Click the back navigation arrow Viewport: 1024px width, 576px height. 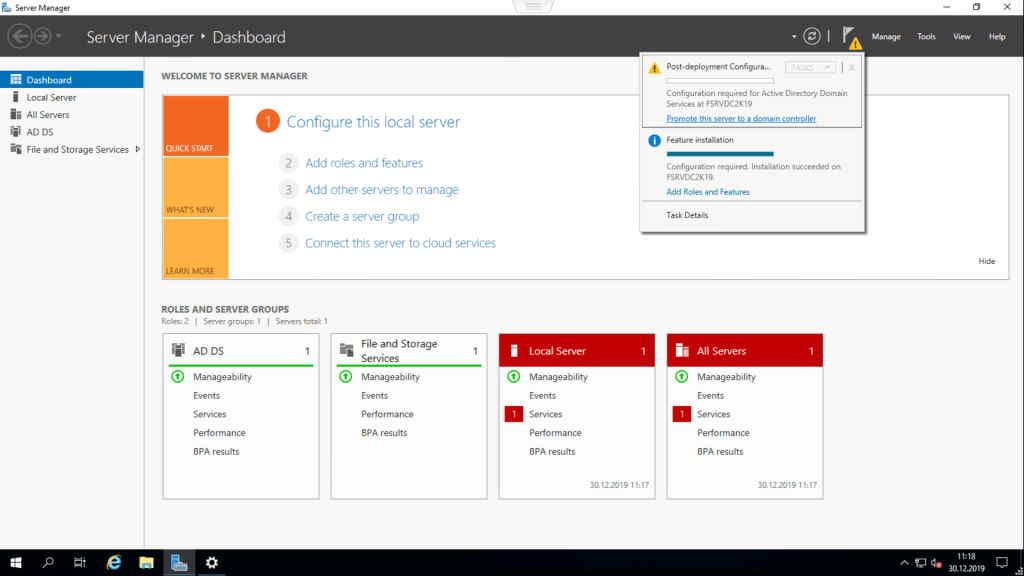(19, 37)
